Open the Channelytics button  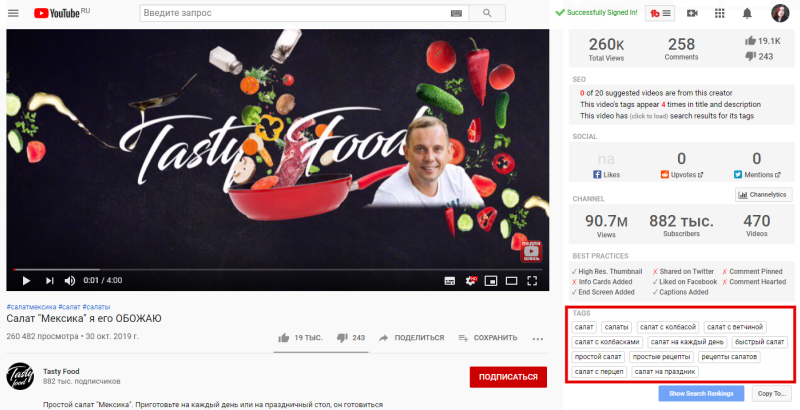coord(764,194)
